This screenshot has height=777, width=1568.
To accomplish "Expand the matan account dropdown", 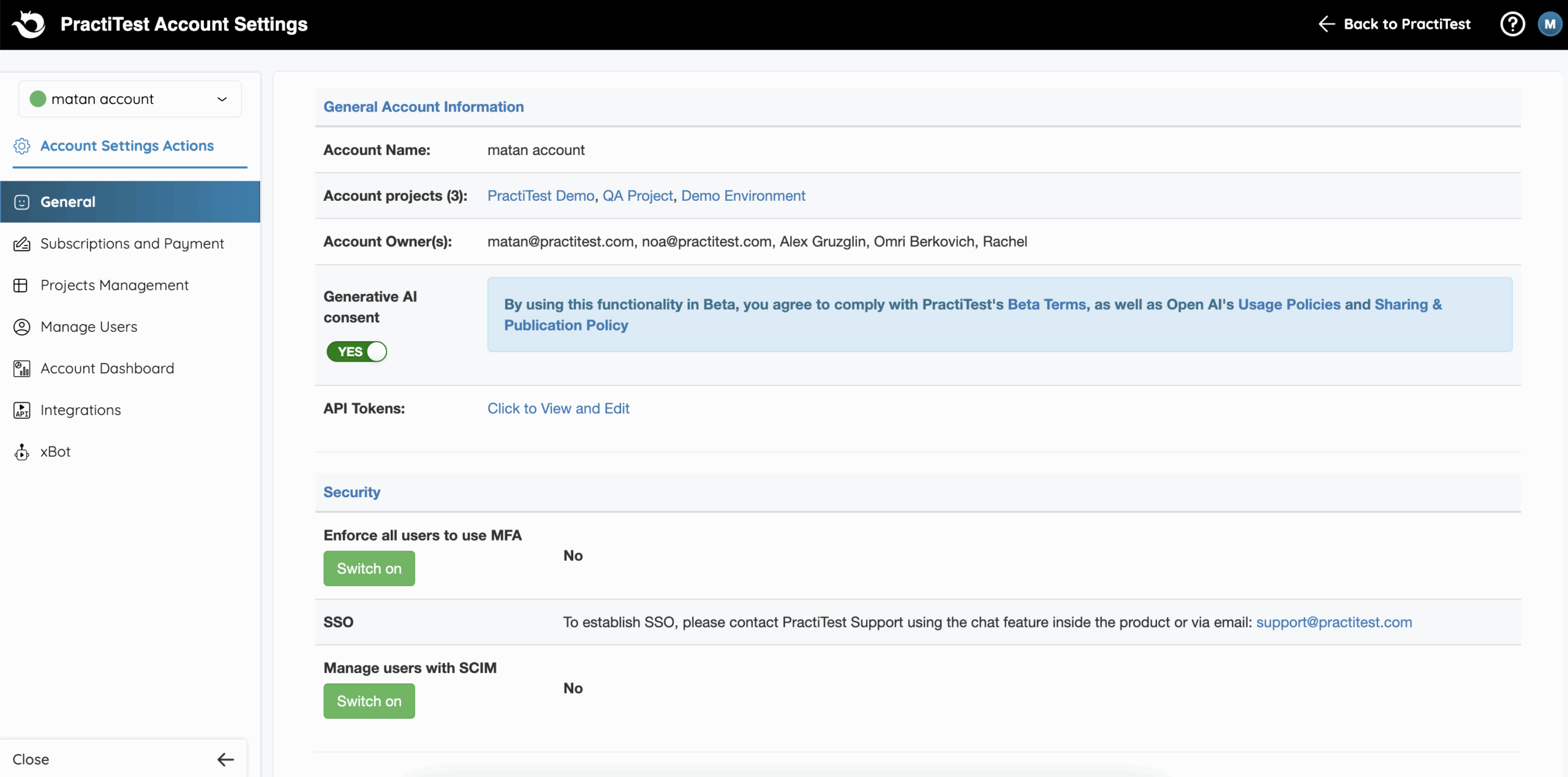I will [130, 99].
